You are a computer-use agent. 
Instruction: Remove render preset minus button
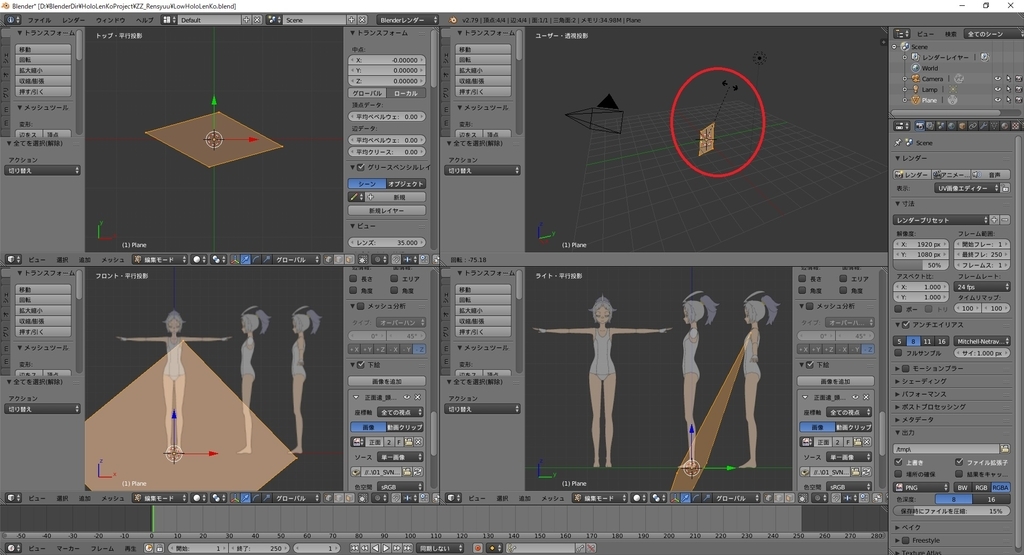[1005, 220]
